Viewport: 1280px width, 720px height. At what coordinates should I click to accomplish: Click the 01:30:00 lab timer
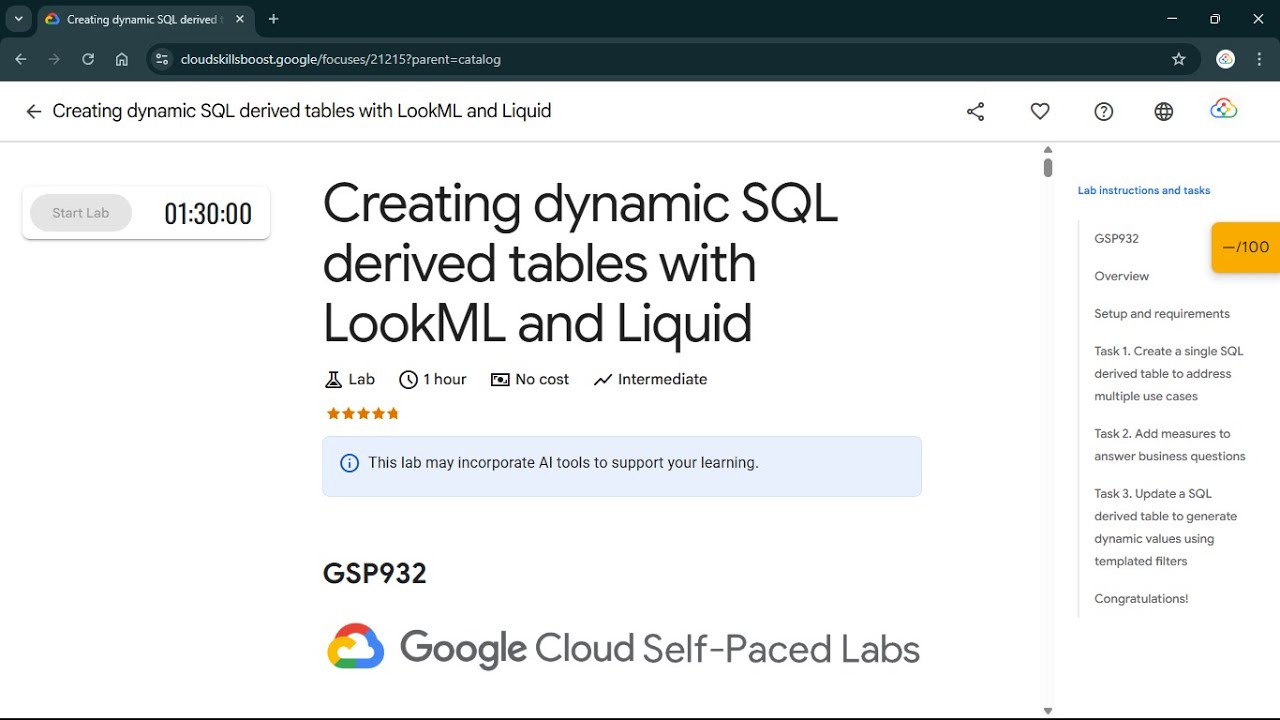click(x=208, y=214)
